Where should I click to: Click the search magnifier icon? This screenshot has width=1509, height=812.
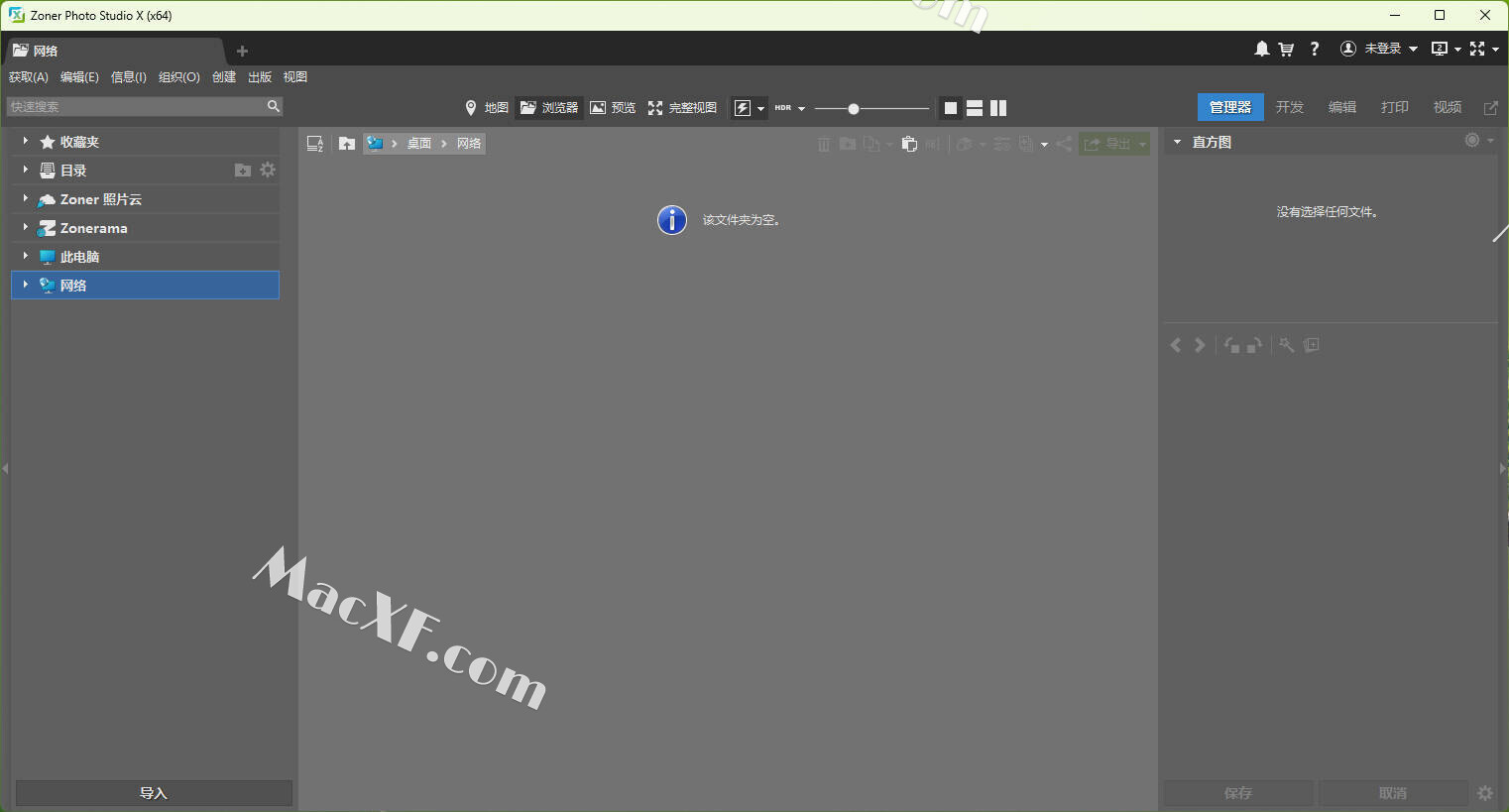pos(274,106)
